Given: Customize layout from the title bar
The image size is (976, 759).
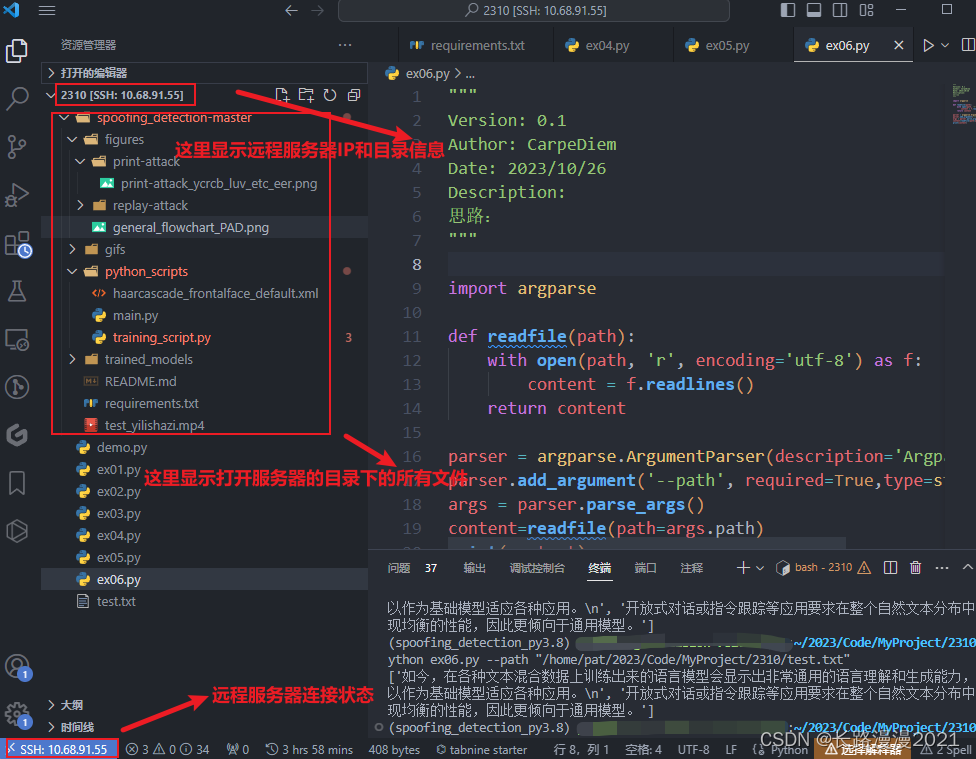Looking at the screenshot, I should (x=866, y=10).
